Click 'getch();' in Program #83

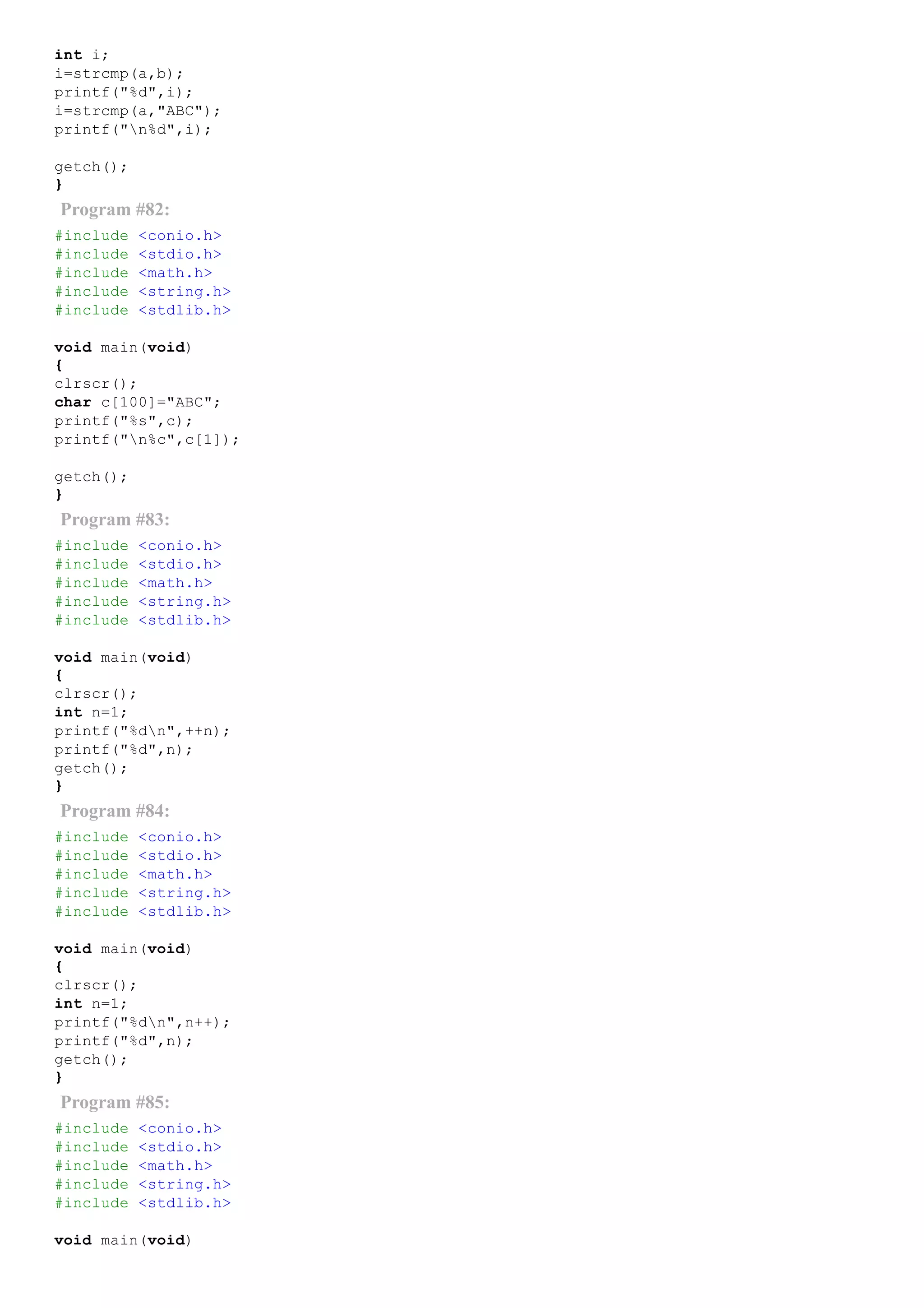(91, 769)
